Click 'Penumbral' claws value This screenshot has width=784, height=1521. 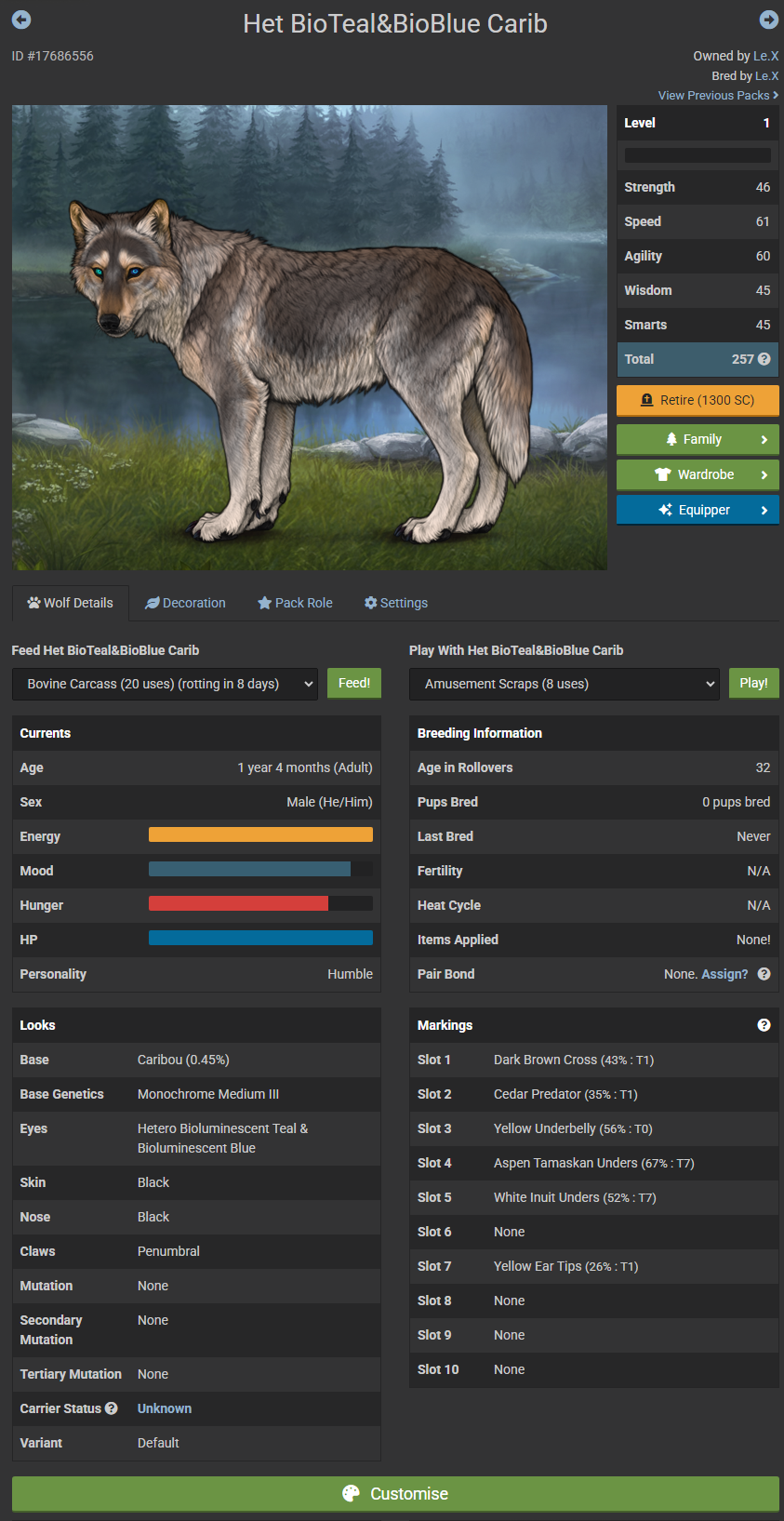pyautogui.click(x=168, y=1251)
